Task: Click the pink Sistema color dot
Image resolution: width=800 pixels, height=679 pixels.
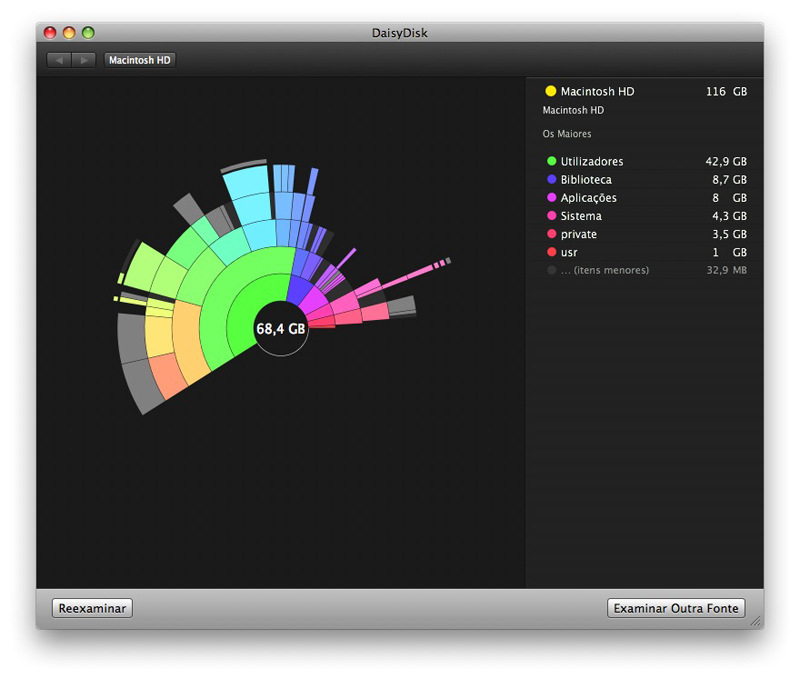Action: click(552, 216)
